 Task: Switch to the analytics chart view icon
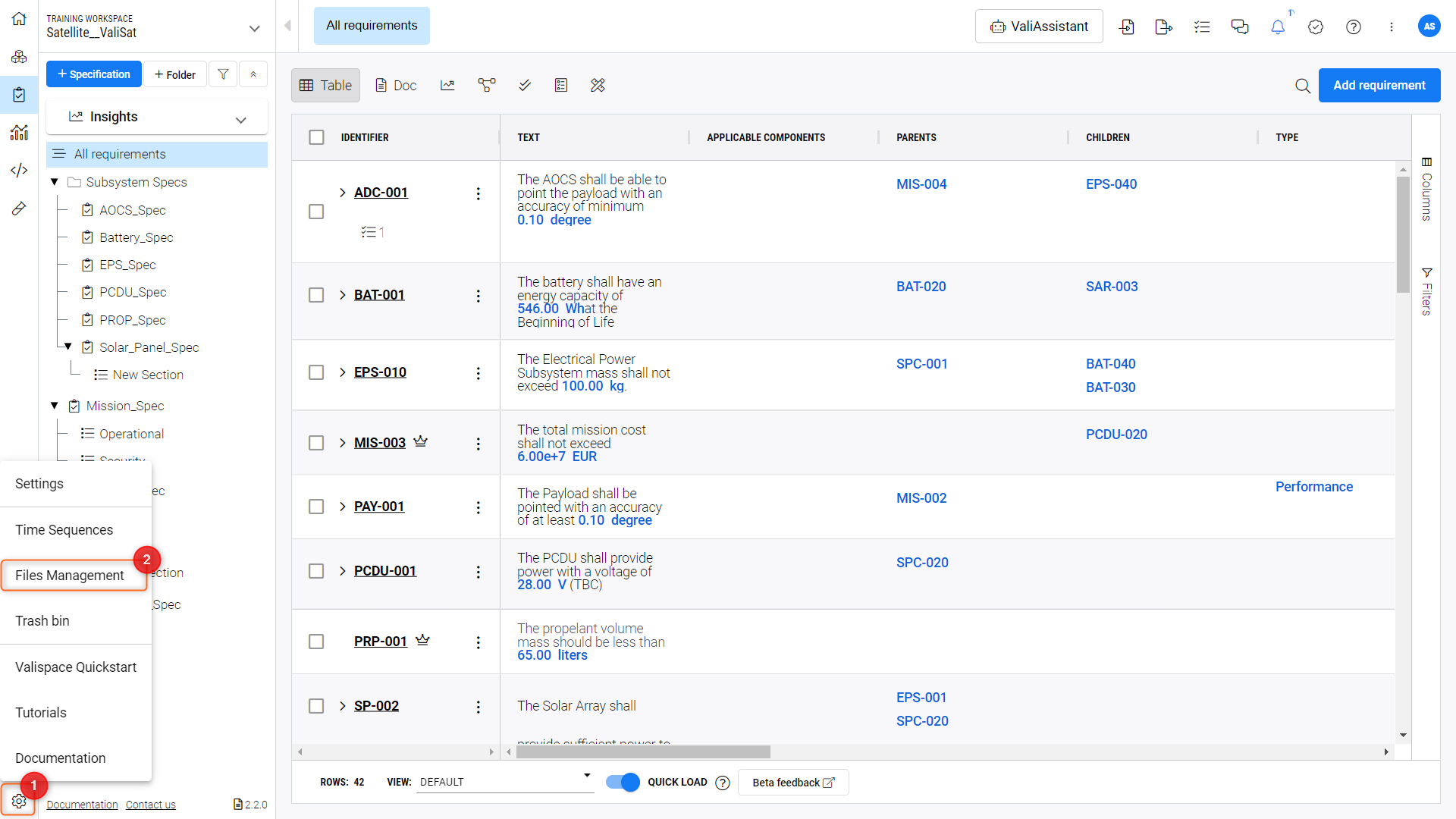(447, 85)
